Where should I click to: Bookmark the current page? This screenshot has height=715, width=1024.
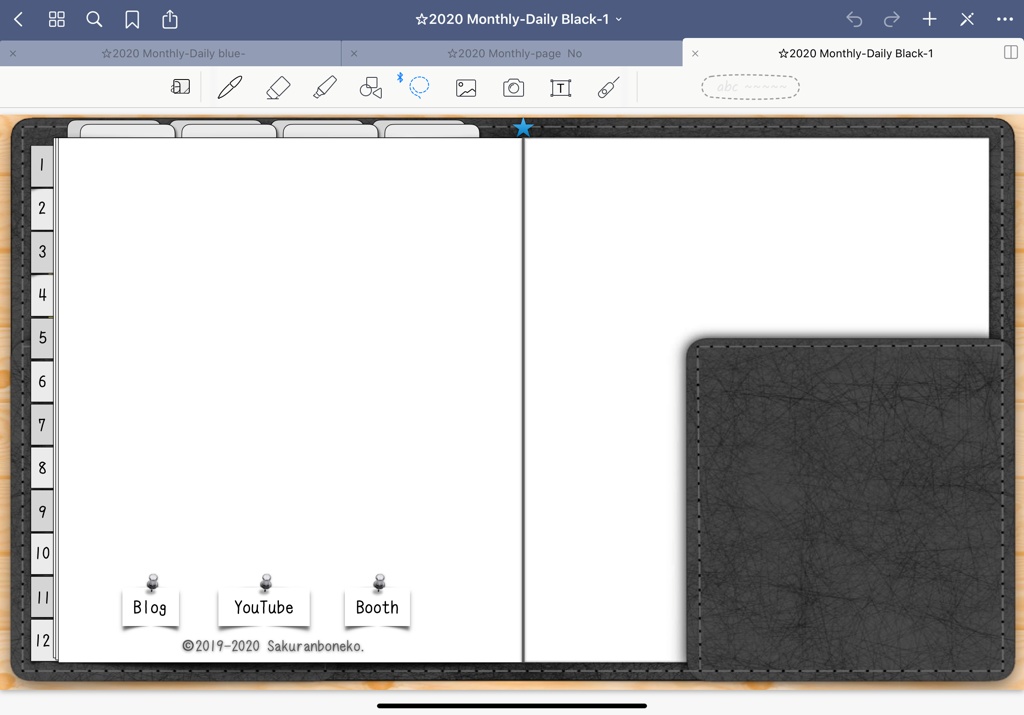point(132,20)
